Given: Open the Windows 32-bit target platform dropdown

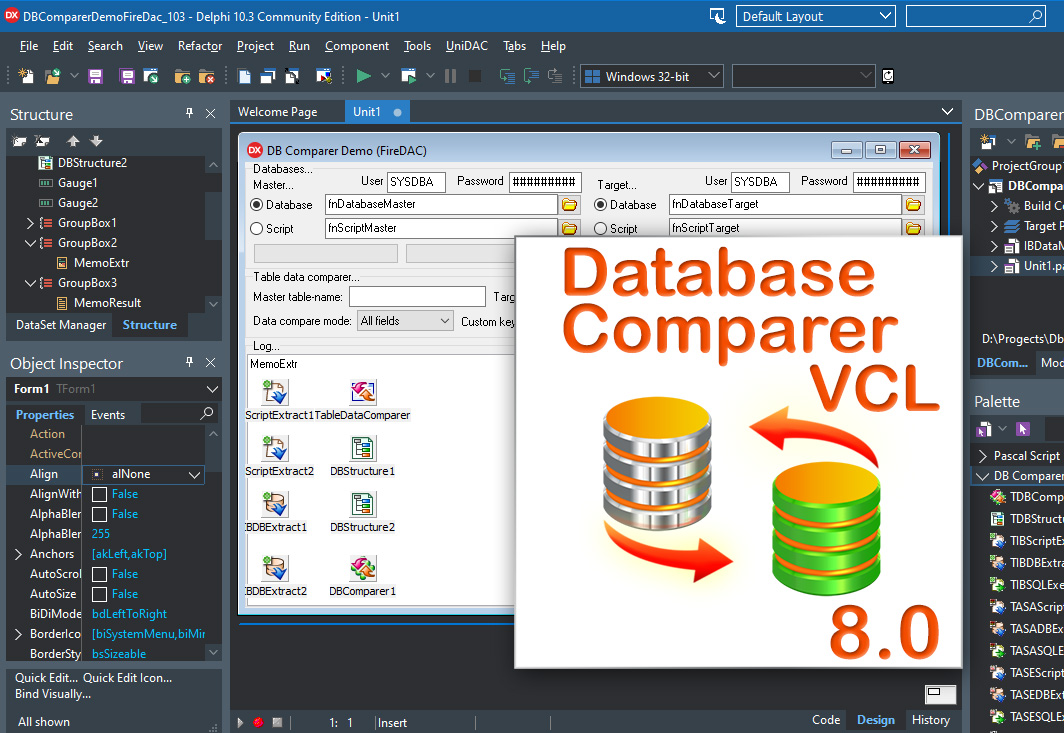Looking at the screenshot, I should click(x=712, y=75).
